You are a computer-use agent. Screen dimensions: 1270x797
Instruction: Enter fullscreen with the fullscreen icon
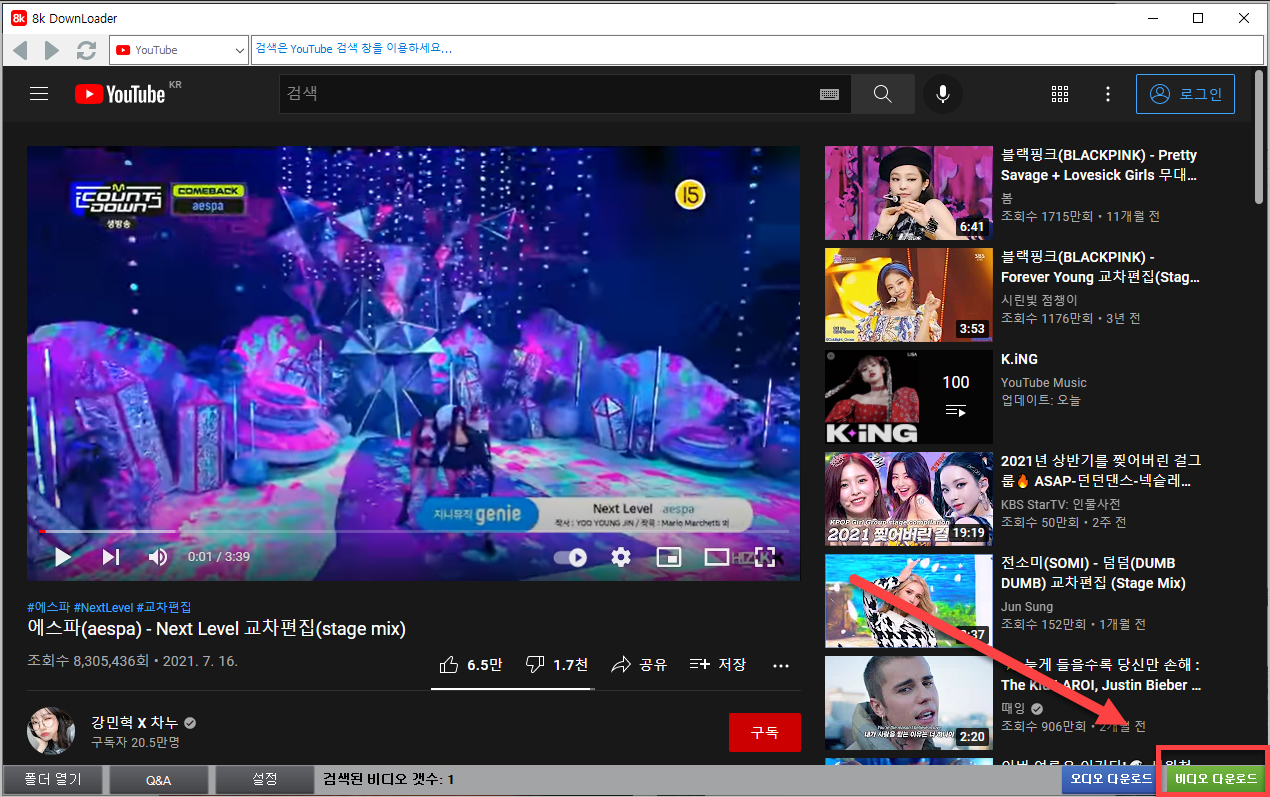[765, 557]
